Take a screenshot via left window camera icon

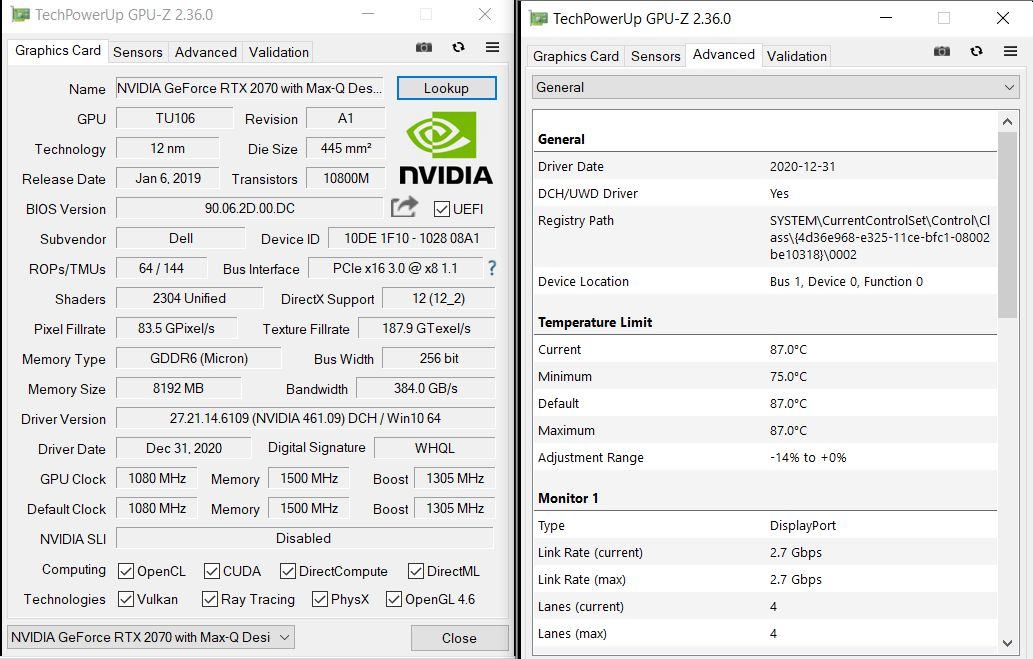pyautogui.click(x=424, y=47)
